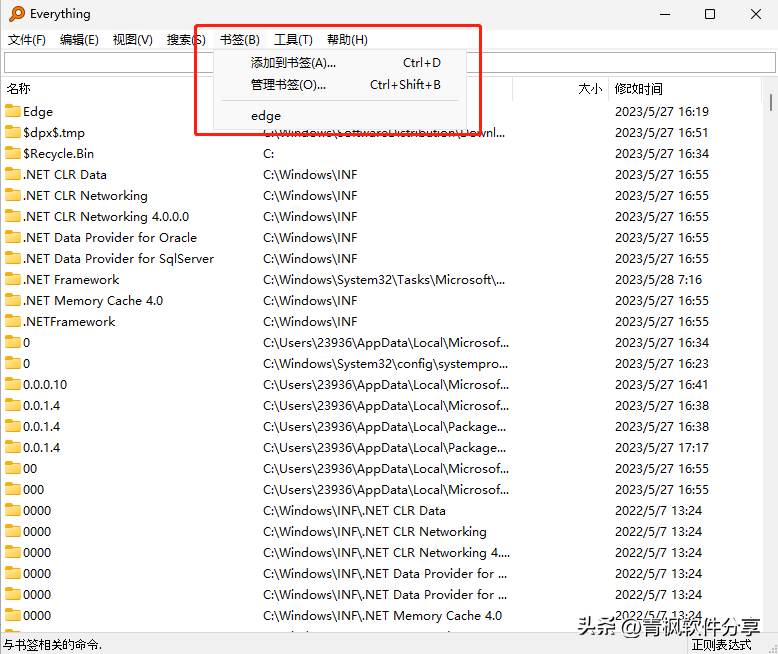The height and width of the screenshot is (654, 778).
Task: Open the 帮助(H) menu
Action: pyautogui.click(x=347, y=40)
